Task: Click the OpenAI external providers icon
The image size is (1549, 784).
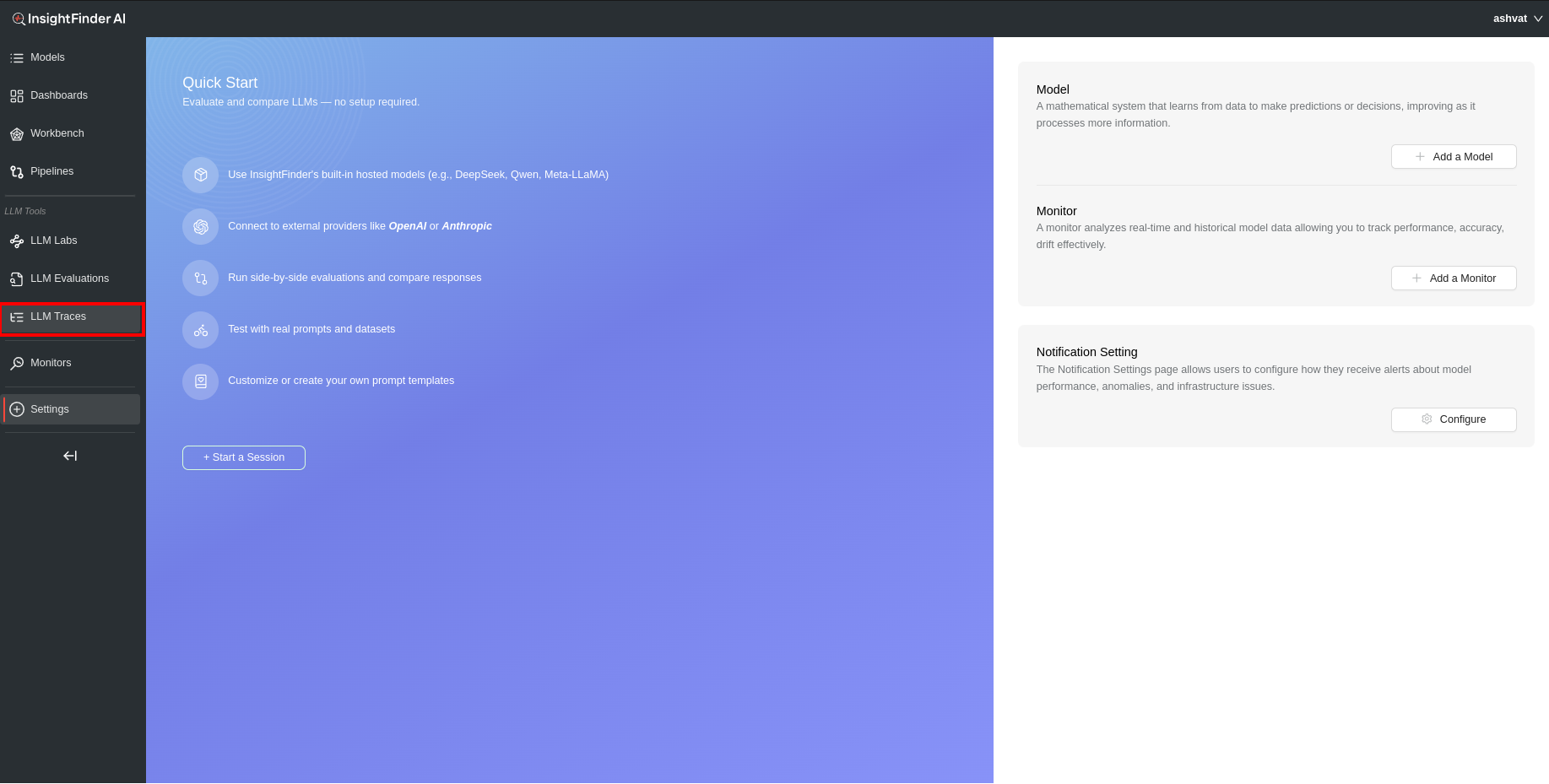Action: 201,226
